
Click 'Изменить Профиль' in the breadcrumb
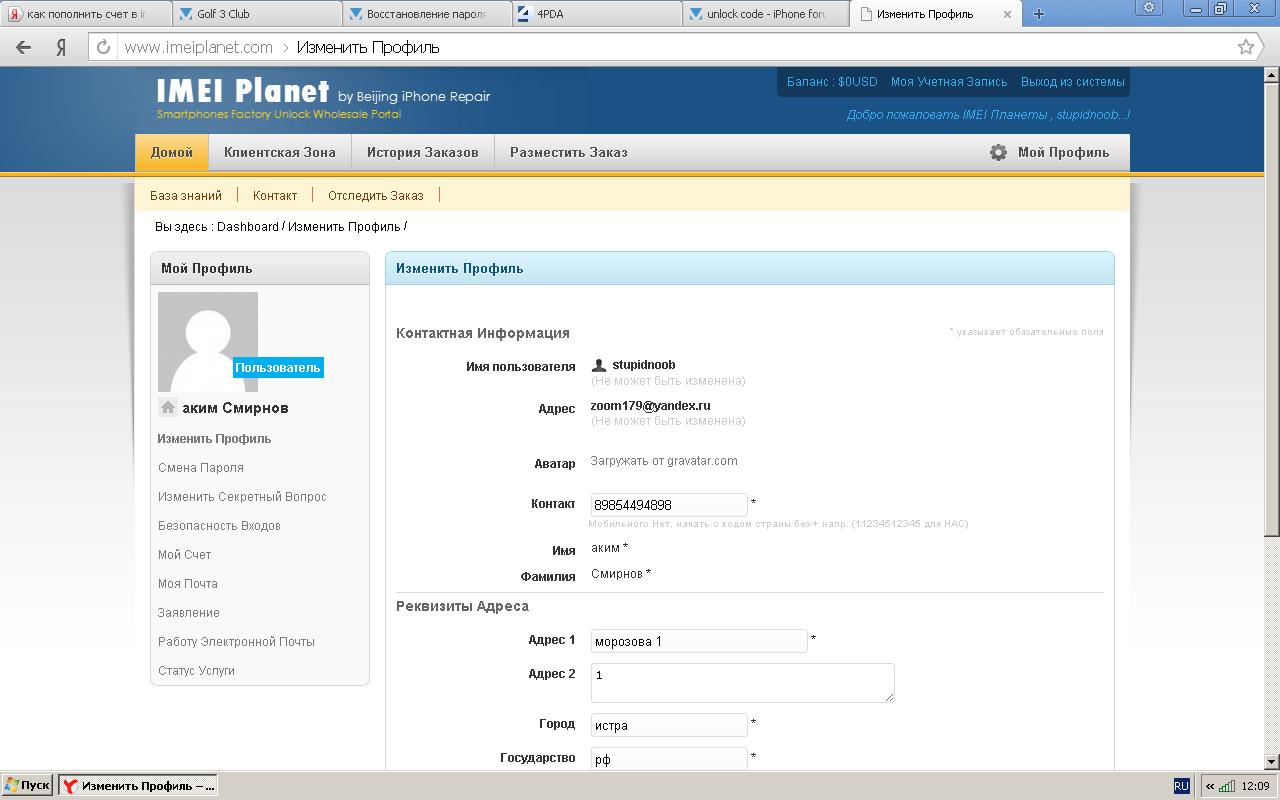click(x=344, y=226)
